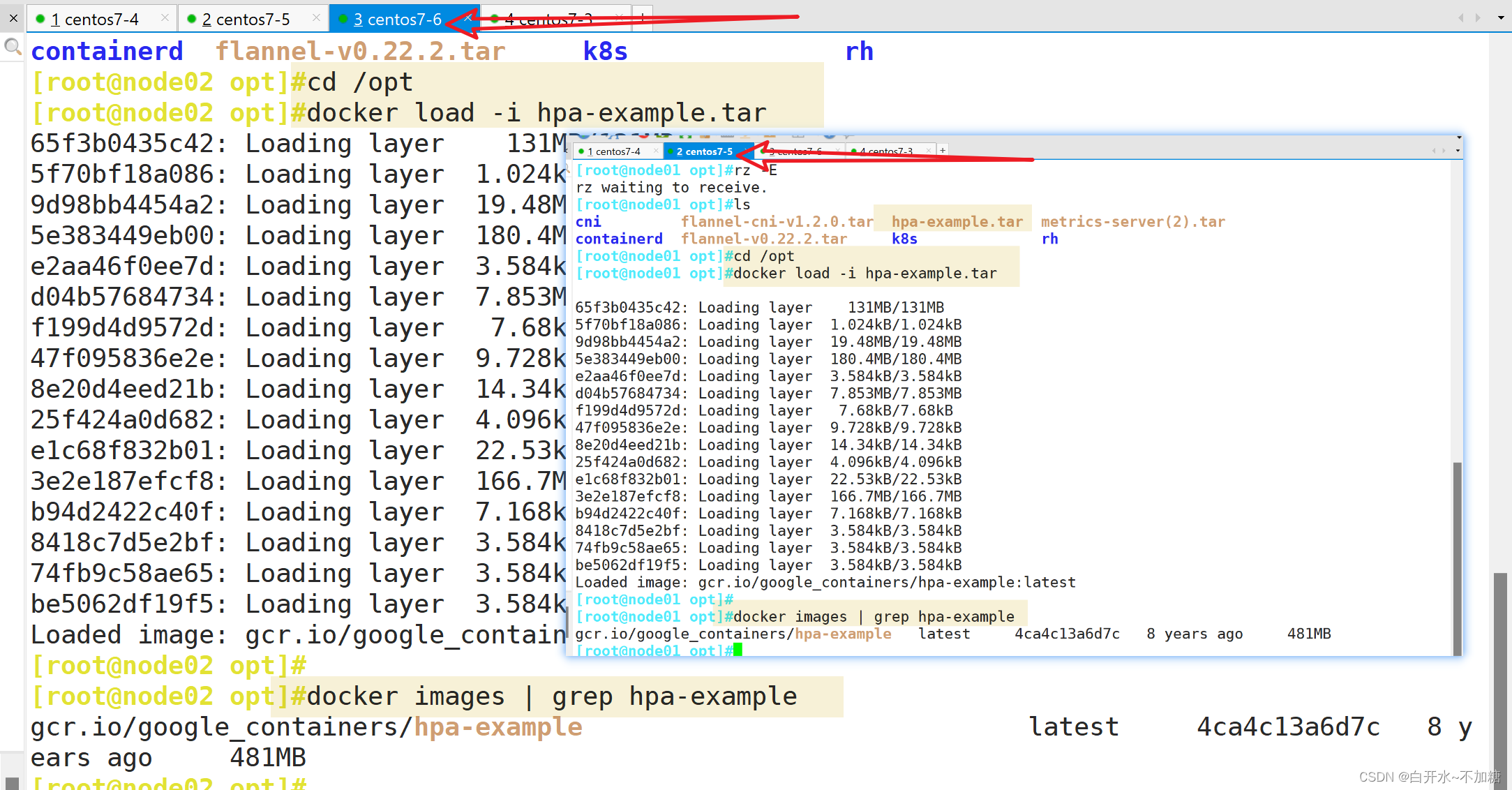The height and width of the screenshot is (790, 1512).
Task: Click hpa-example.tar filename in inner terminal
Action: [x=957, y=221]
